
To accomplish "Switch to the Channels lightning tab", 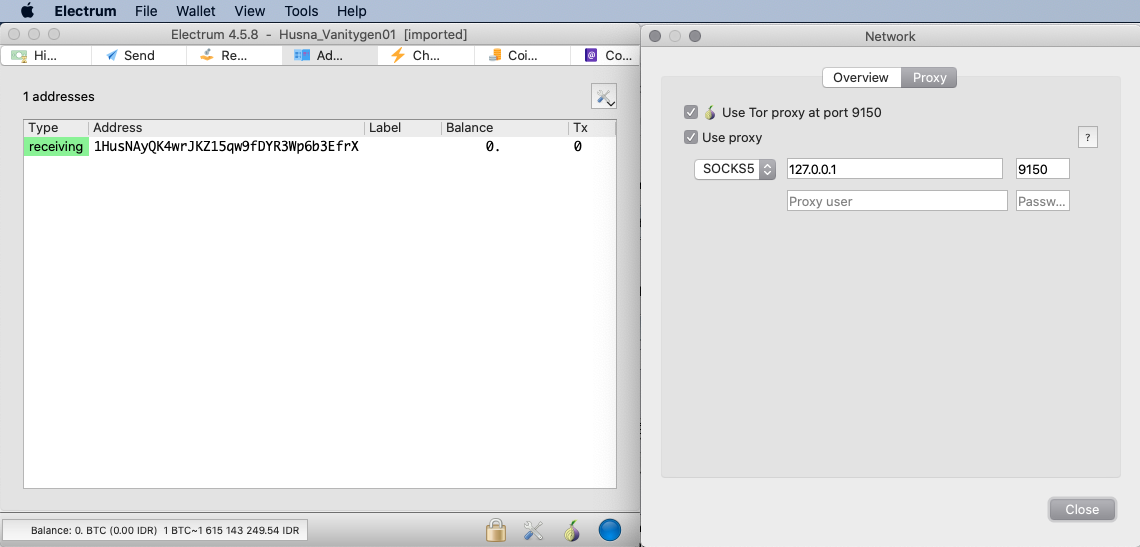I will point(426,55).
